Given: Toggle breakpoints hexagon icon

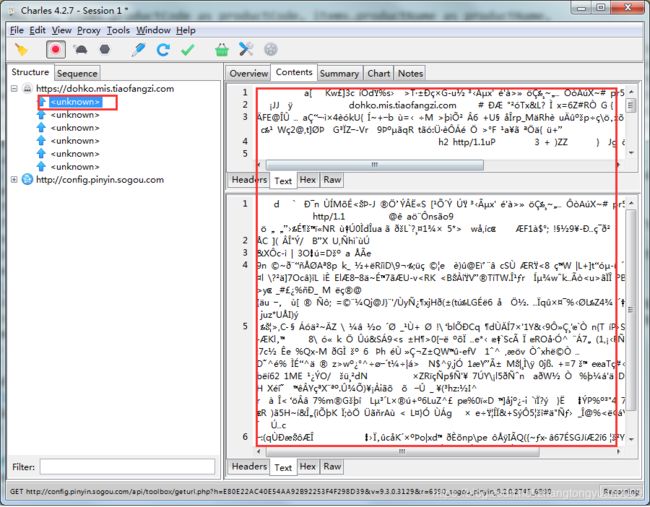Looking at the screenshot, I should click(x=105, y=50).
